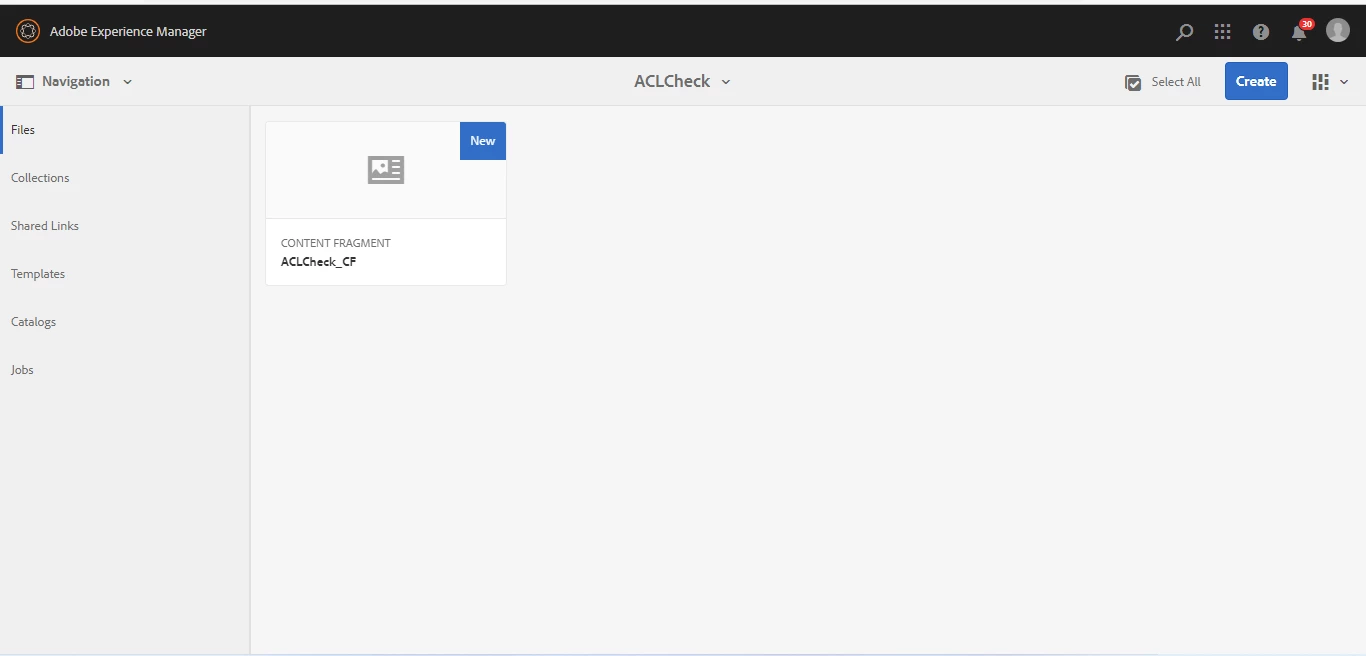The height and width of the screenshot is (656, 1366).
Task: Select Shared Links in the side navigation
Action: 125,226
